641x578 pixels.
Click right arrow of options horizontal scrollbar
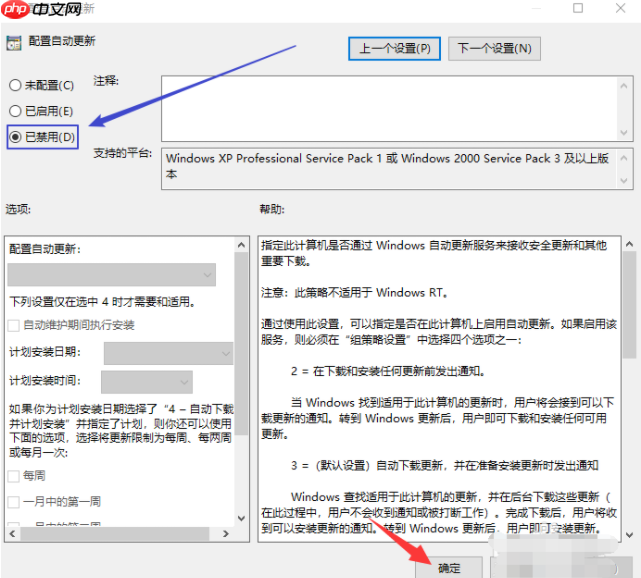(226, 534)
